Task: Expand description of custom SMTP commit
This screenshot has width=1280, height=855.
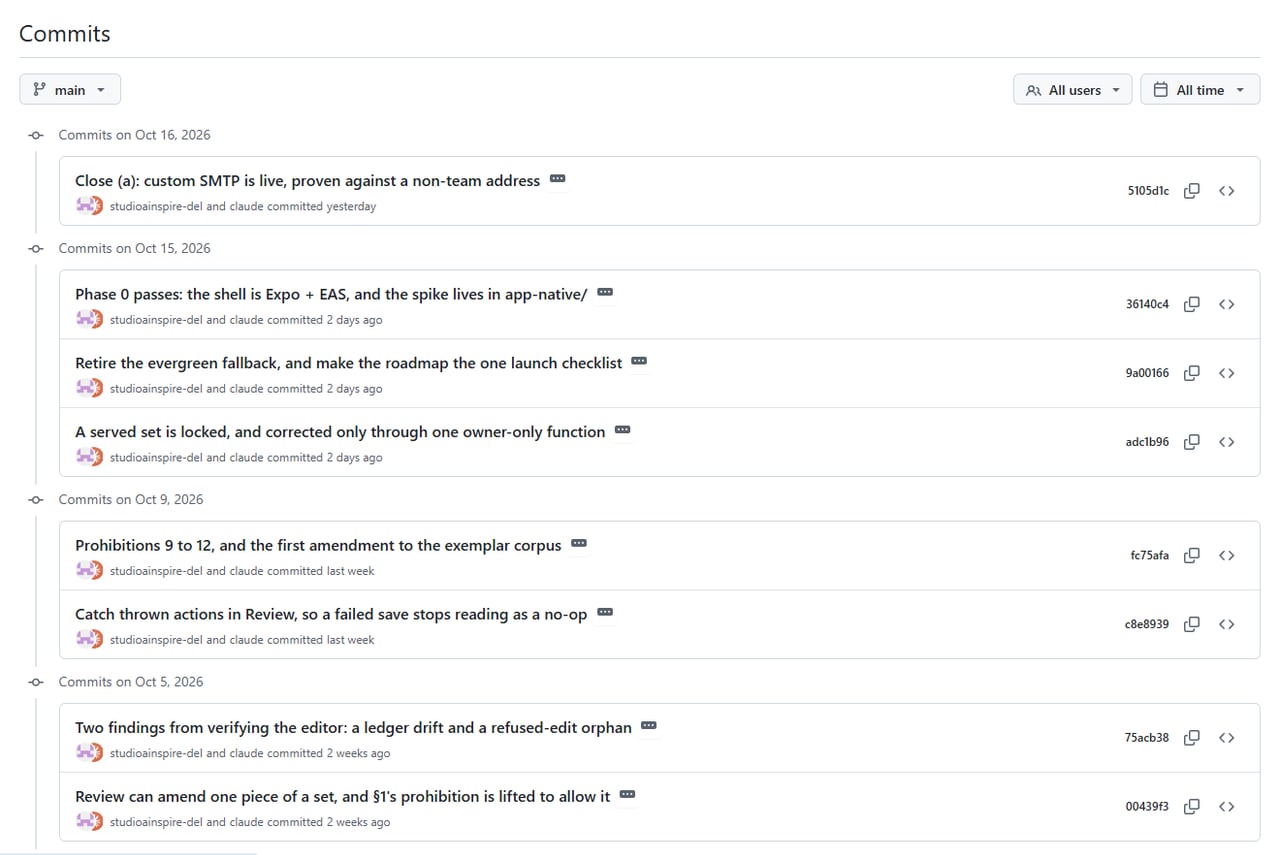Action: click(x=558, y=179)
